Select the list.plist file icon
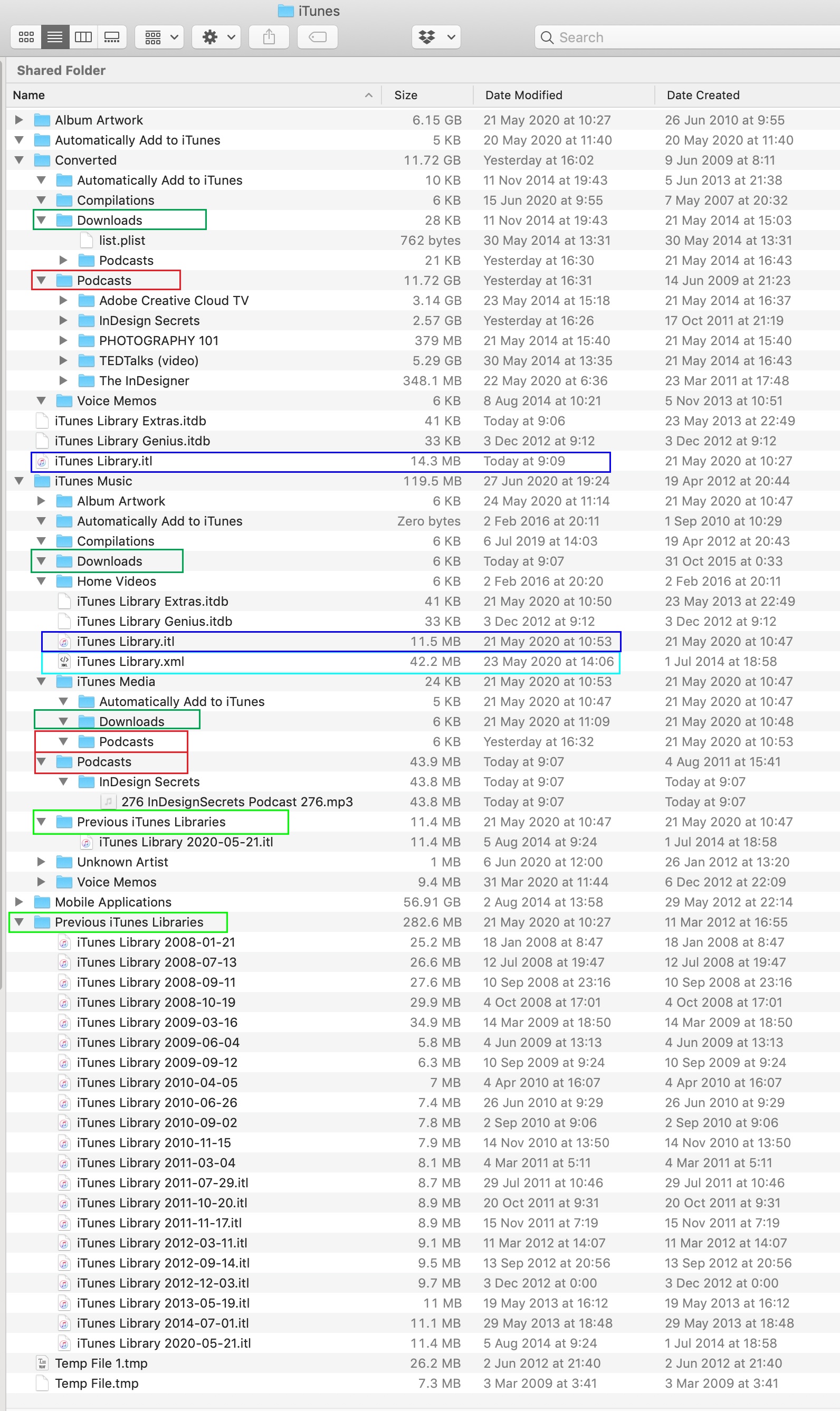The height and width of the screenshot is (1411, 840). click(87, 241)
